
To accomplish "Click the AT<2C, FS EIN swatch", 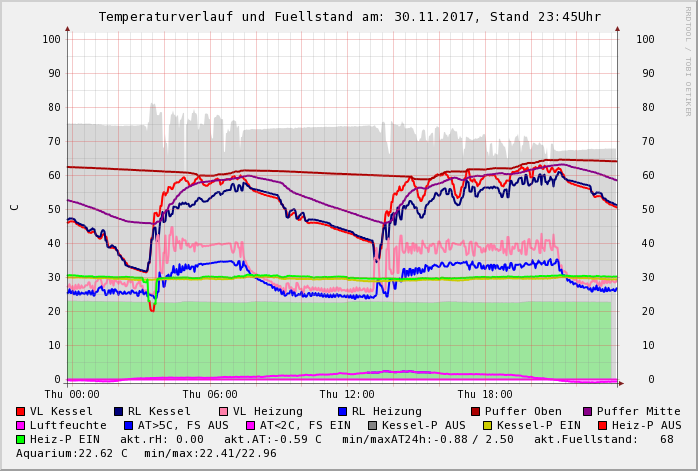I will pyautogui.click(x=250, y=425).
